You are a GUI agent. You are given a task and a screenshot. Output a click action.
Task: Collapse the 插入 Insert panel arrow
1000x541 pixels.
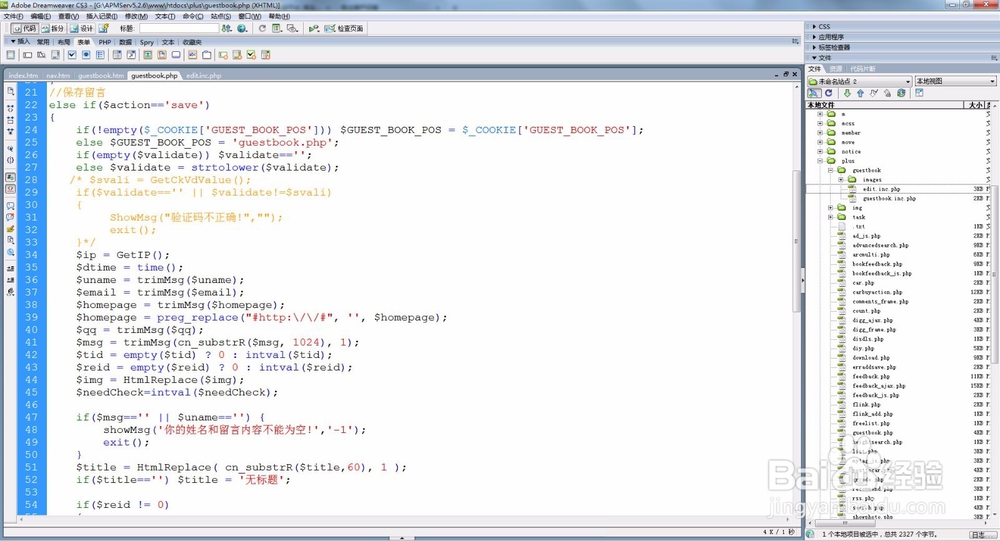point(13,41)
